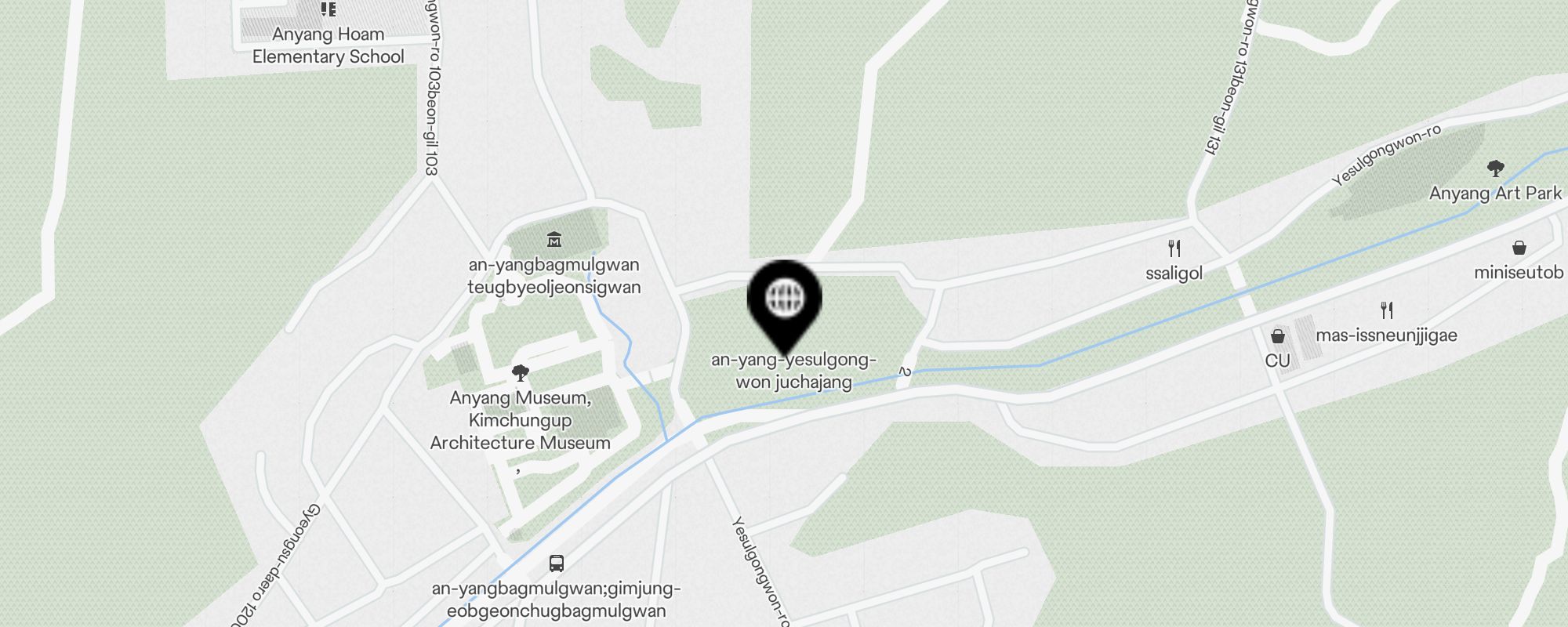The width and height of the screenshot is (1568, 627).
Task: Click the miniseutob shopping basket icon
Action: pyautogui.click(x=1519, y=248)
